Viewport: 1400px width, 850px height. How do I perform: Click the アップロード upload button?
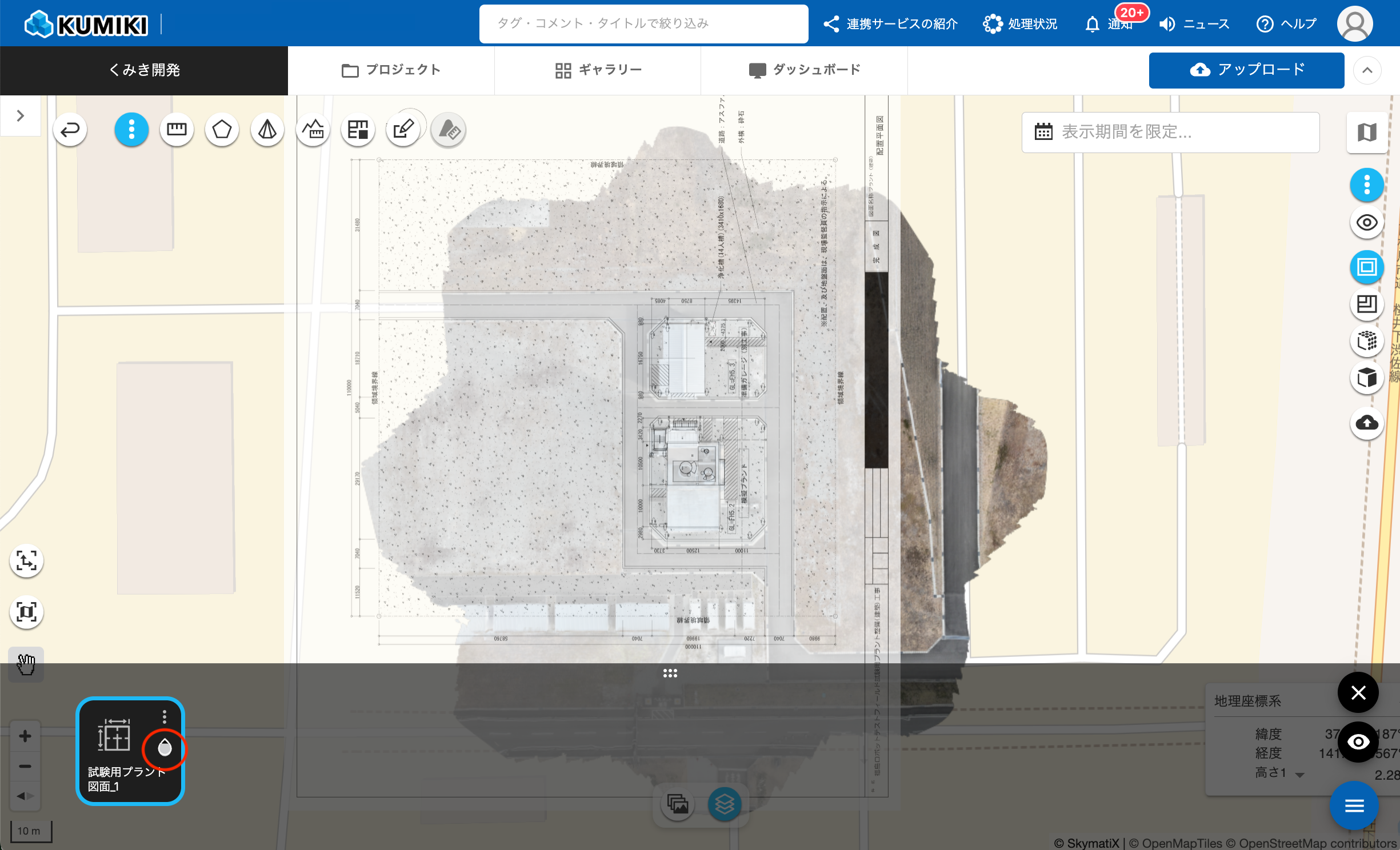1246,70
